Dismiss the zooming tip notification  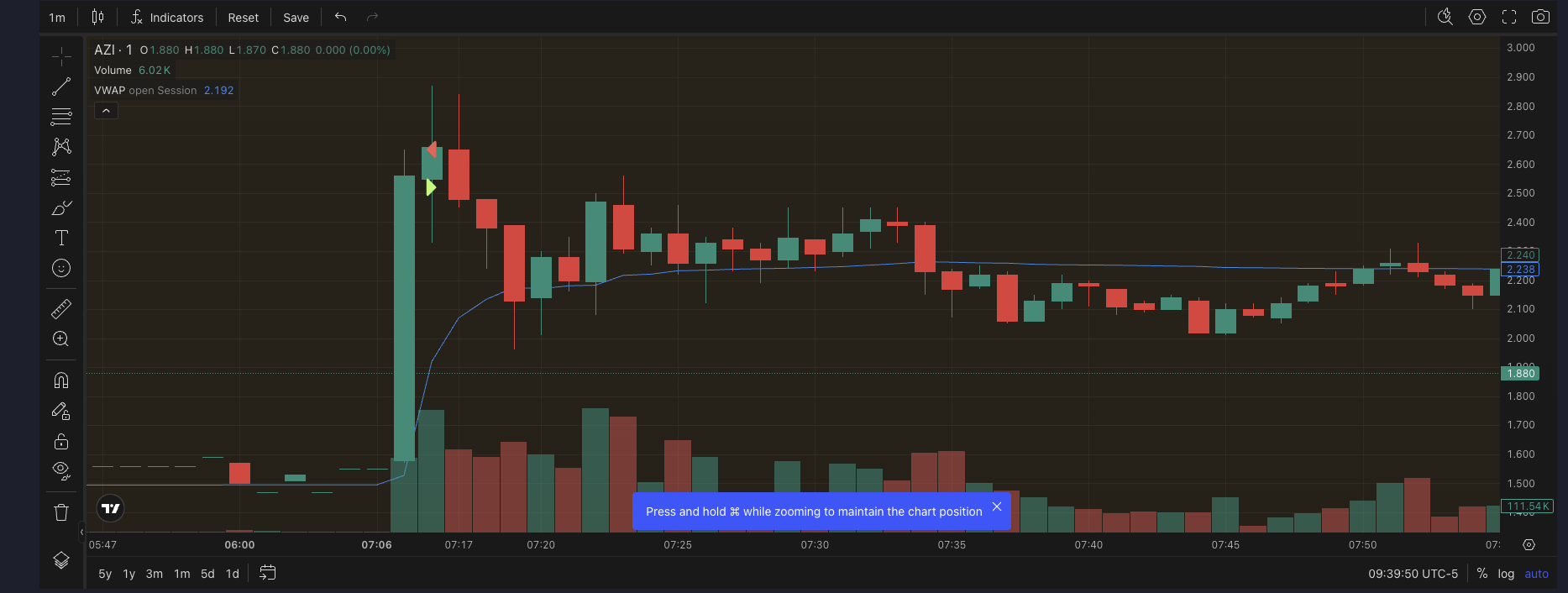click(x=997, y=506)
